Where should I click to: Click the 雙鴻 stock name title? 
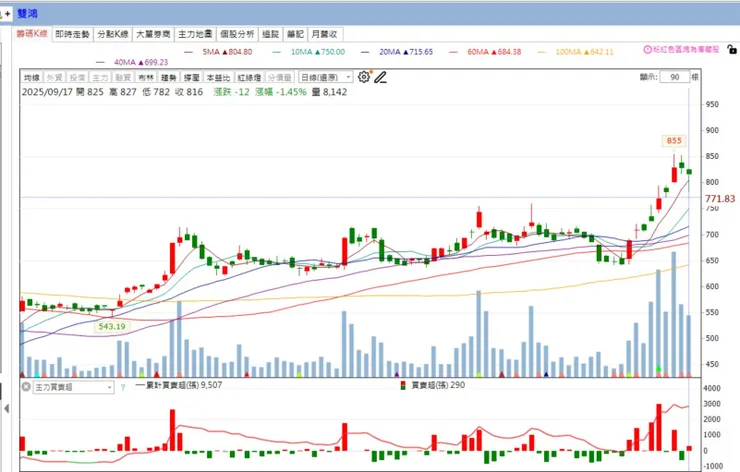[27, 14]
